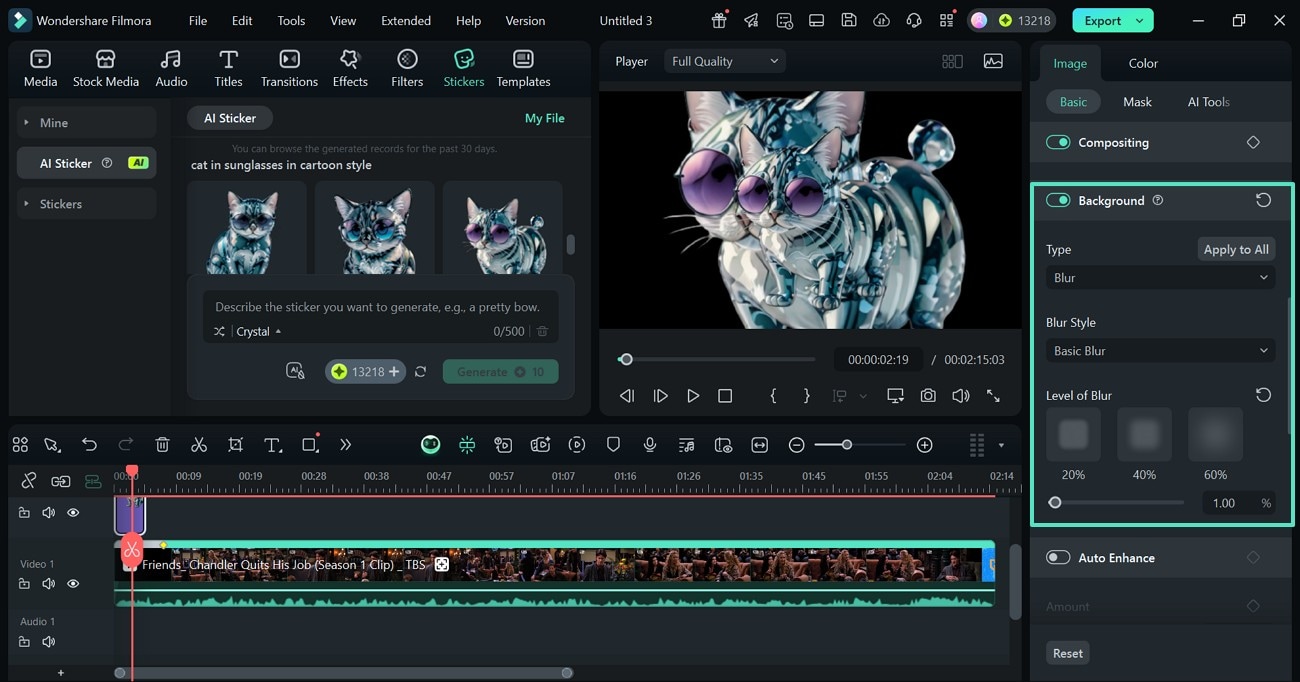Click the Undo arrow in timeline toolbar
The width and height of the screenshot is (1300, 682).
[90, 445]
